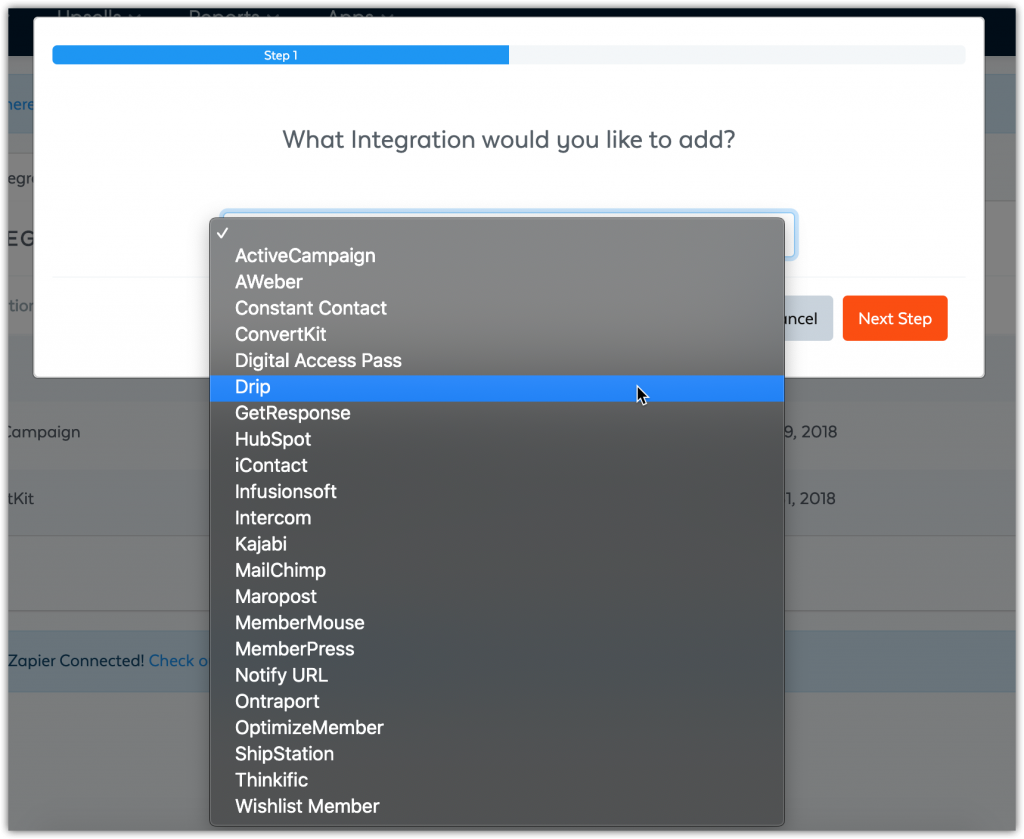Viewport: 1024px width, 839px height.
Task: Pick Notify URL option
Action: click(x=281, y=675)
